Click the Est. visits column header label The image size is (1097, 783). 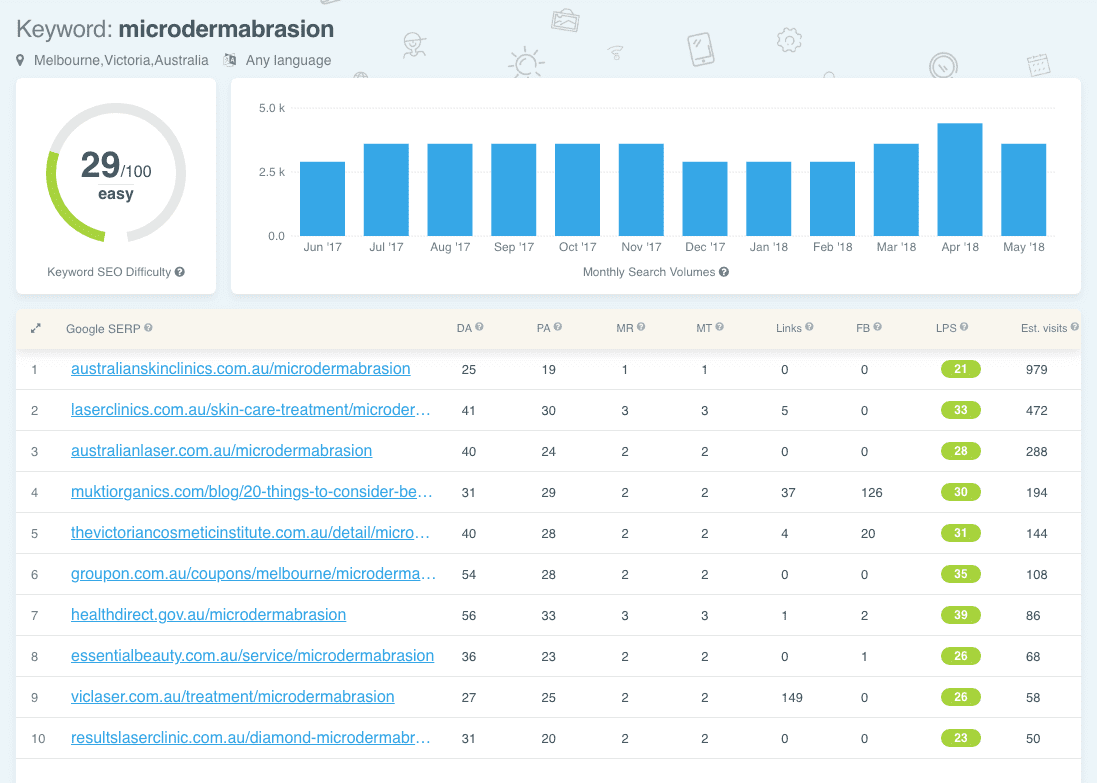click(1044, 328)
